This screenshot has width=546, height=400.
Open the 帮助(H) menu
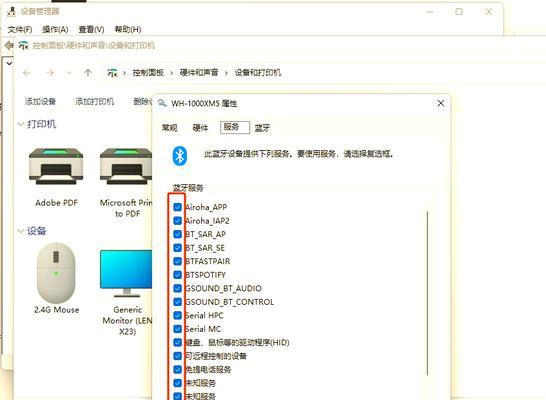[x=128, y=30]
